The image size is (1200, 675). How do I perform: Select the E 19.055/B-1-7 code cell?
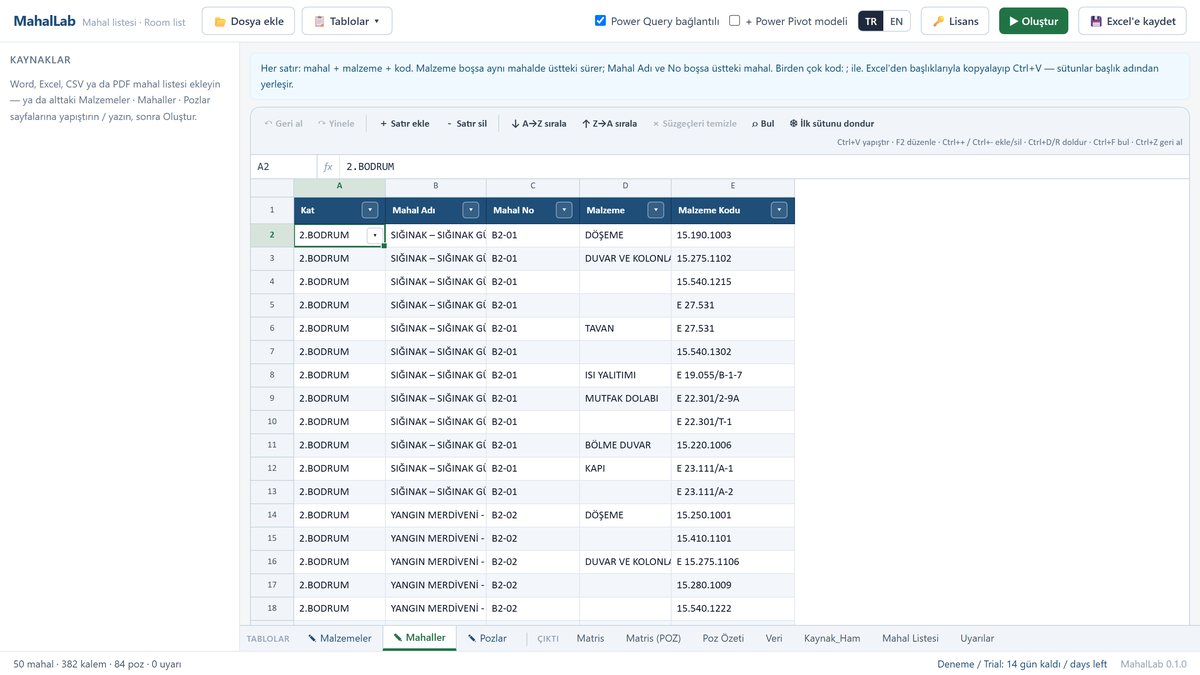coord(733,375)
